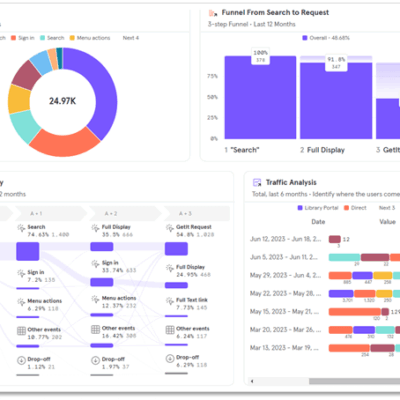
Task: Click the Jun 5, 2023 - Jun 11 row date
Action: 284,257
